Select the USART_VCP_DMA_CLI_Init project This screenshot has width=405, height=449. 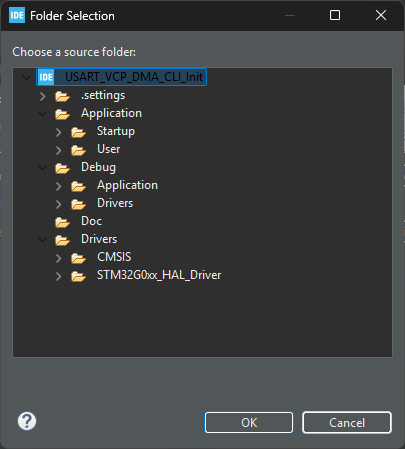click(134, 77)
